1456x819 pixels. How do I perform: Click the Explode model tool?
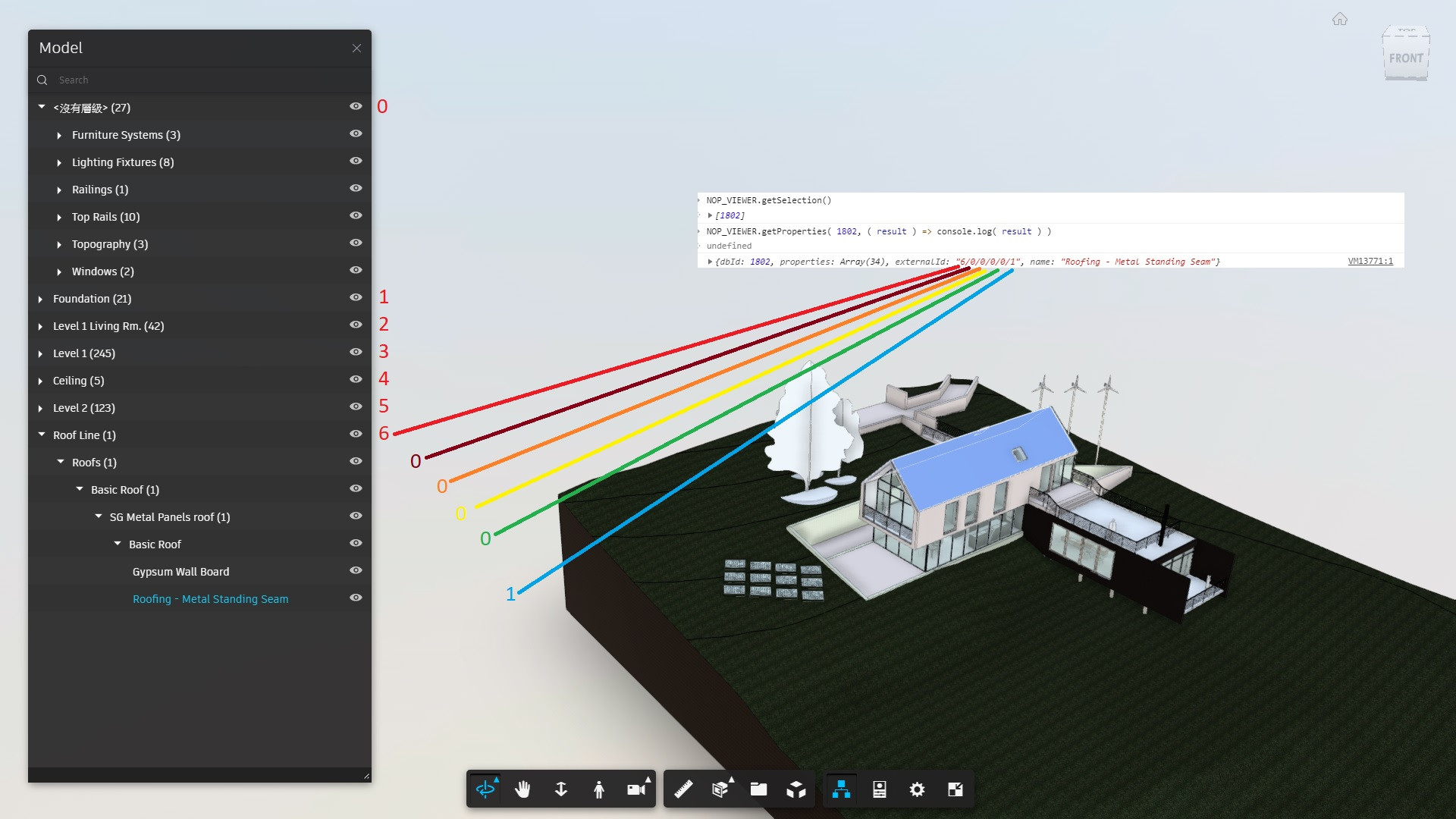tap(796, 789)
